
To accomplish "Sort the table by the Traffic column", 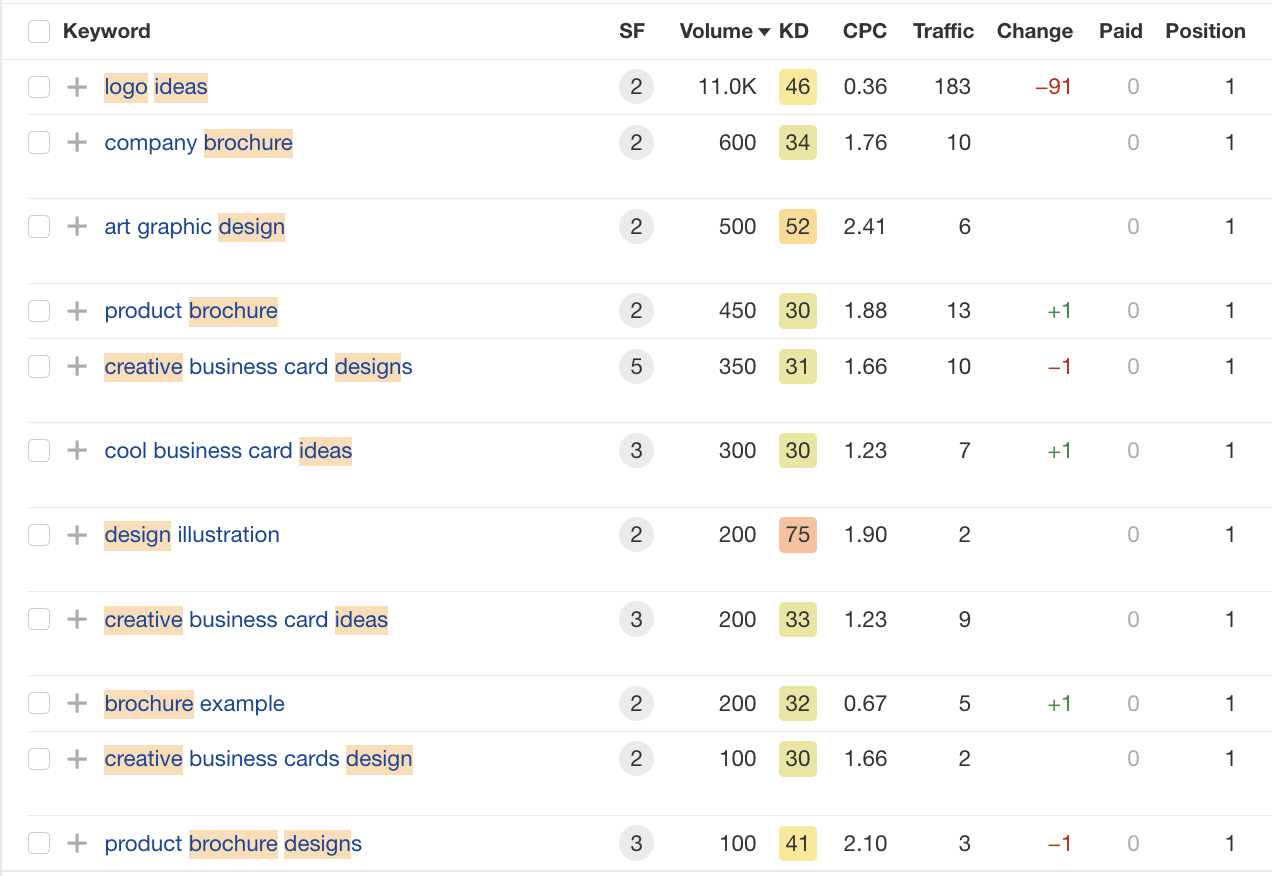I will coord(942,31).
